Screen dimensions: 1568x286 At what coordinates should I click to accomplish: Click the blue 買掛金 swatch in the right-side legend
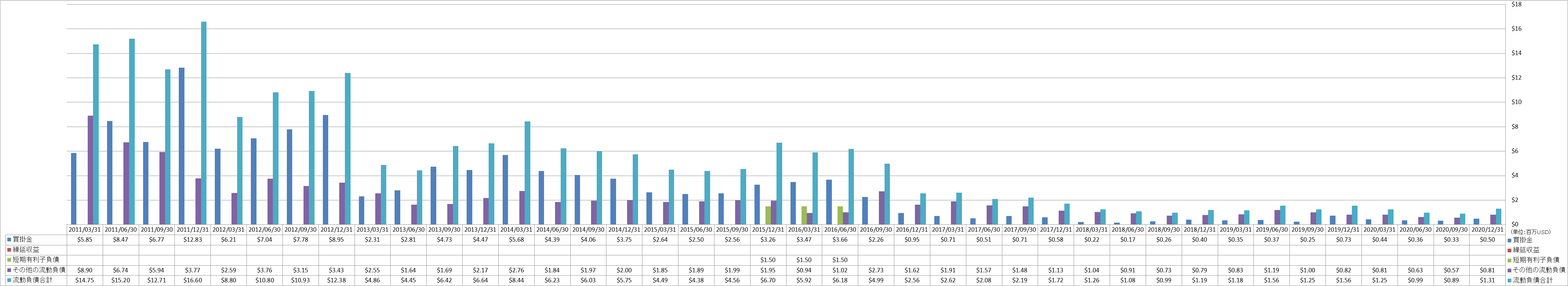click(1510, 240)
